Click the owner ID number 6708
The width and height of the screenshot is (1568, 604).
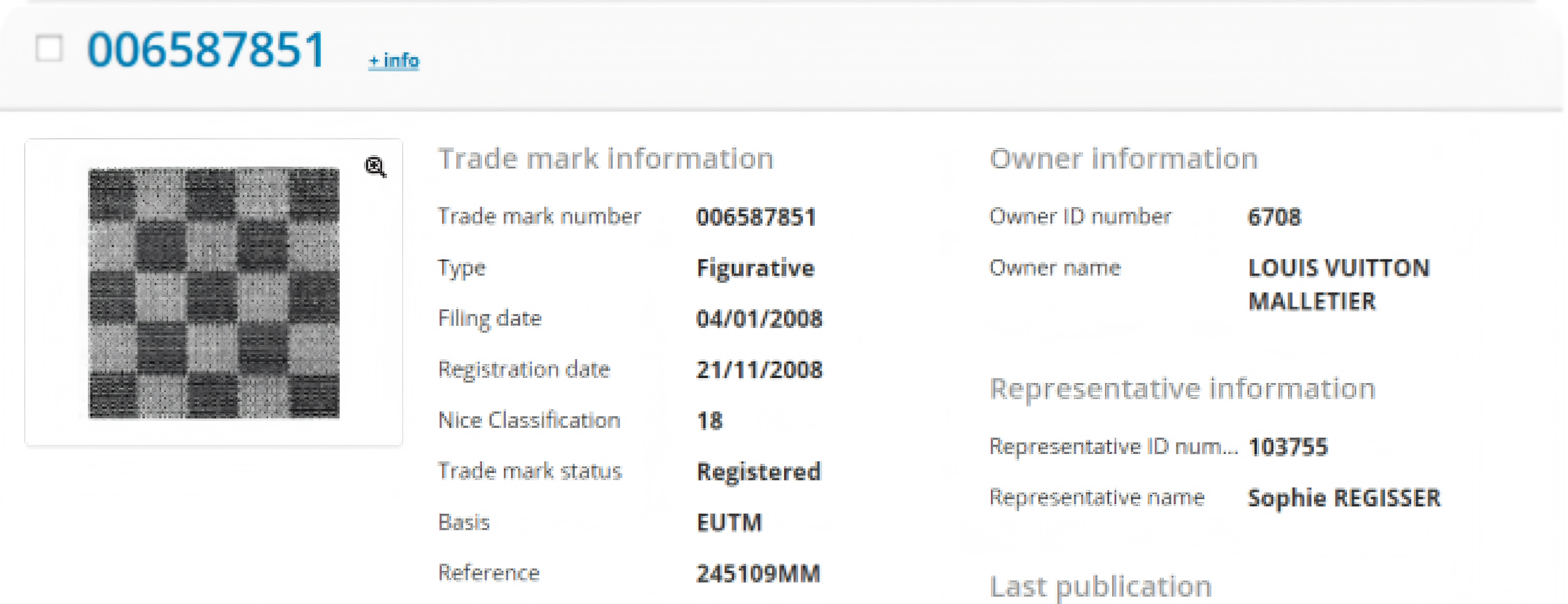1275,218
